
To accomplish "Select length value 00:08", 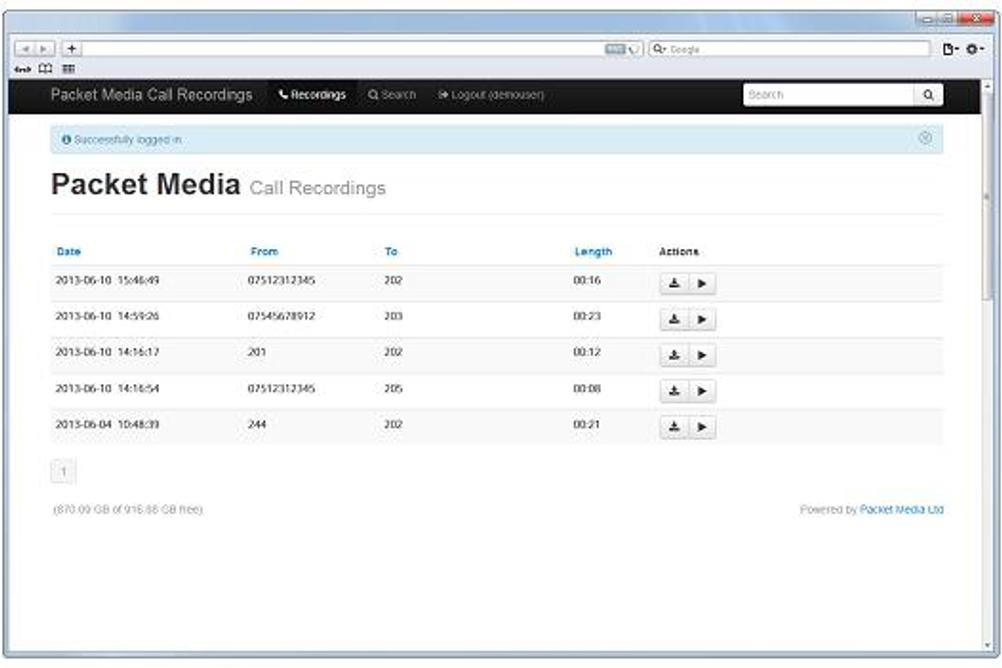I will 587,388.
